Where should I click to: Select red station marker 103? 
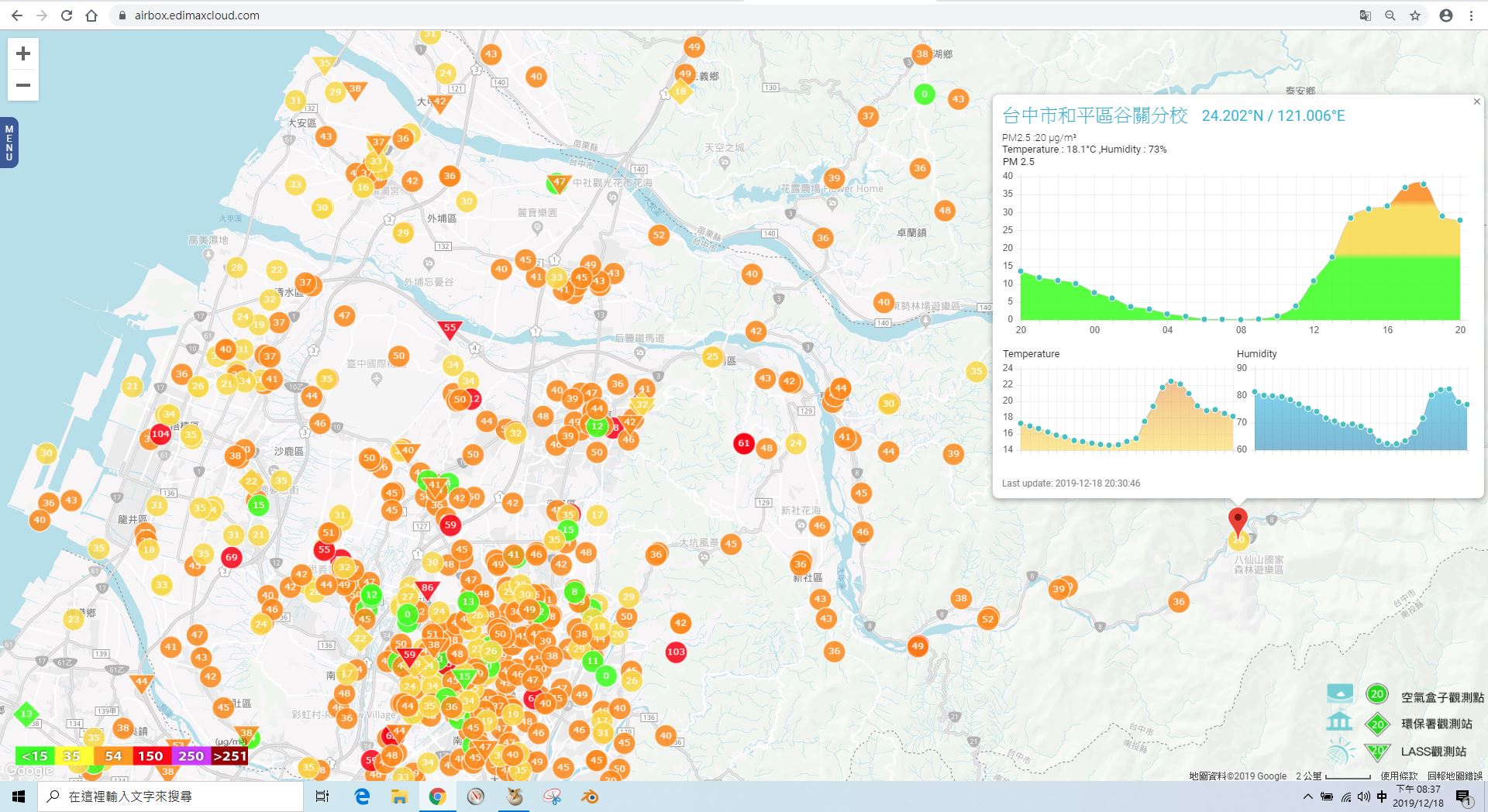pos(676,652)
